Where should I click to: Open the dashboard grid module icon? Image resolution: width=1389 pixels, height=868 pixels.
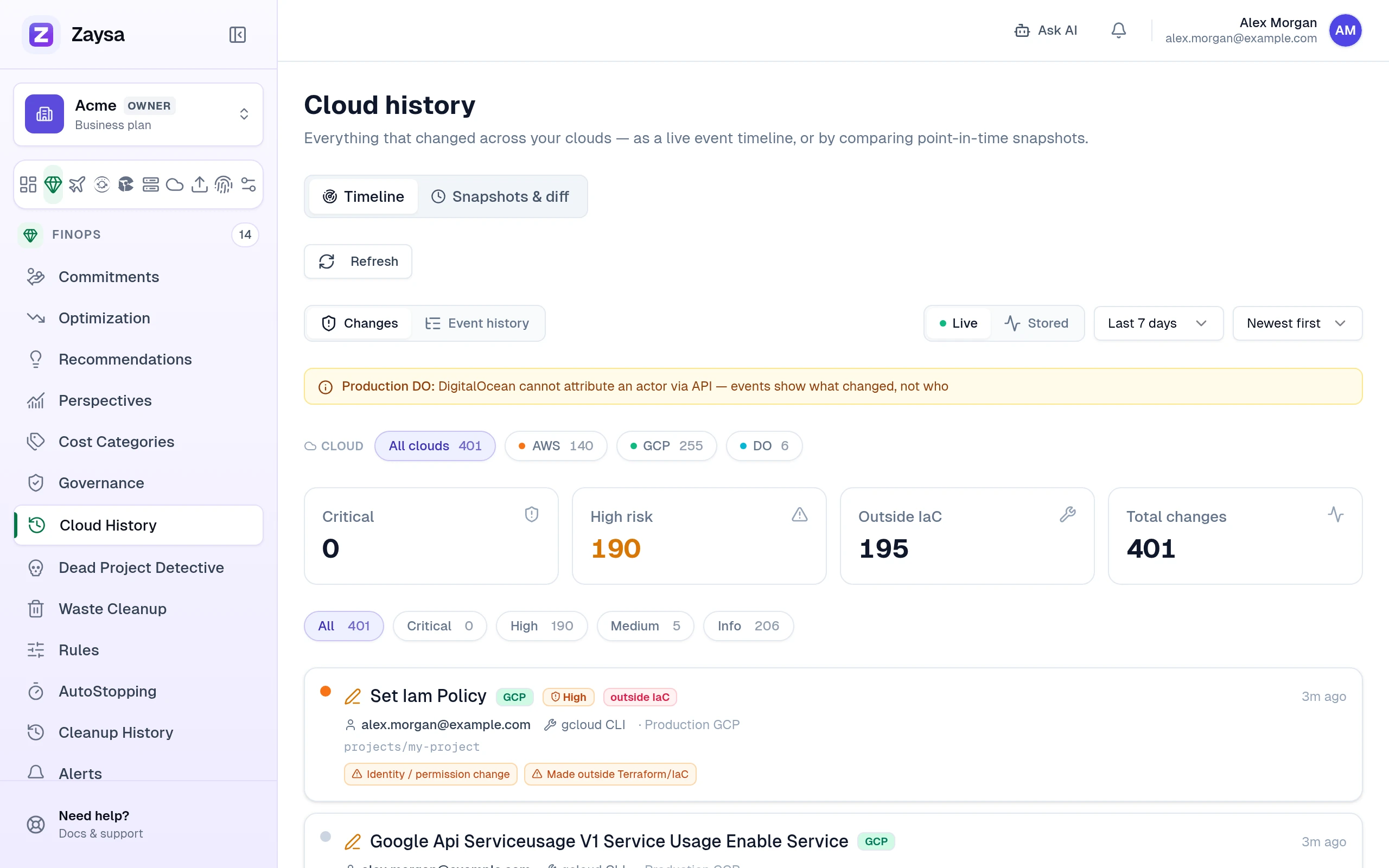(x=28, y=184)
